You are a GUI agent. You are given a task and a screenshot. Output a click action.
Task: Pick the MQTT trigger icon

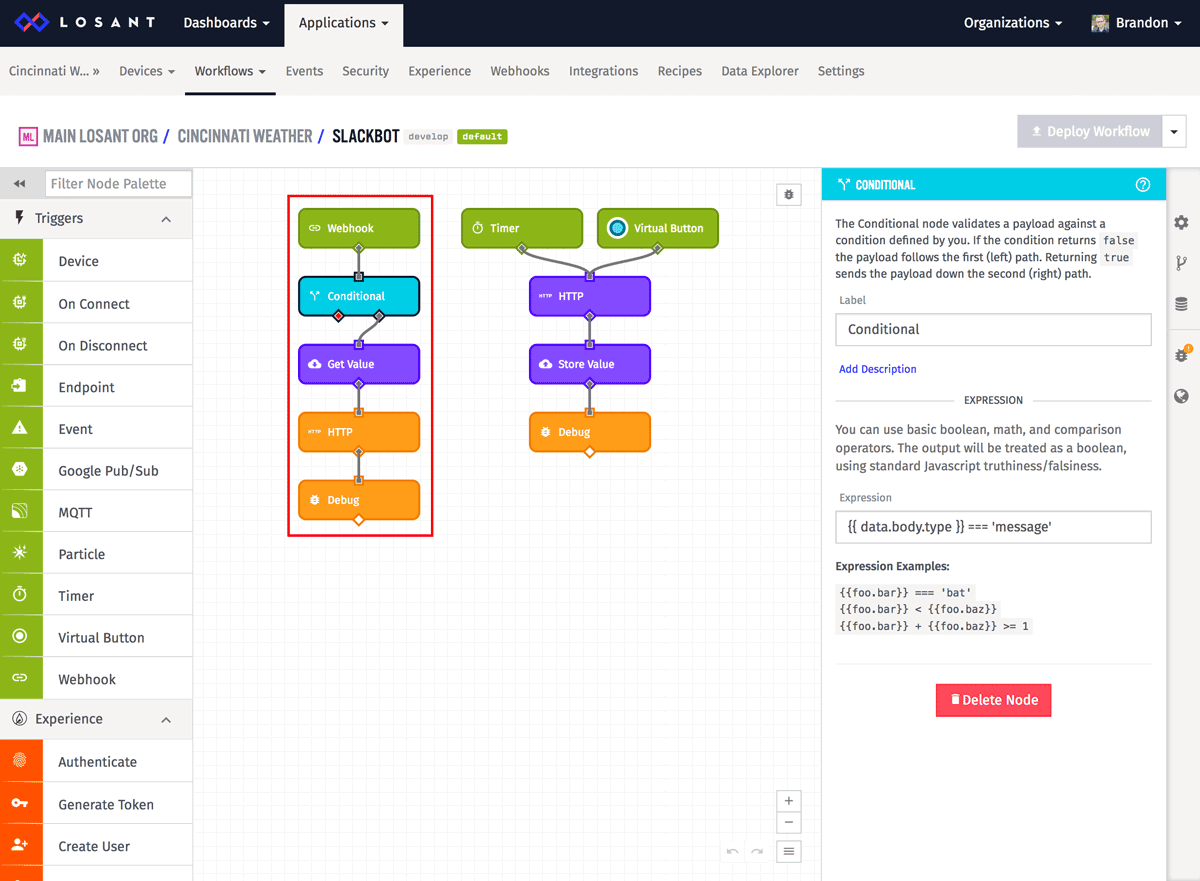pyautogui.click(x=20, y=512)
